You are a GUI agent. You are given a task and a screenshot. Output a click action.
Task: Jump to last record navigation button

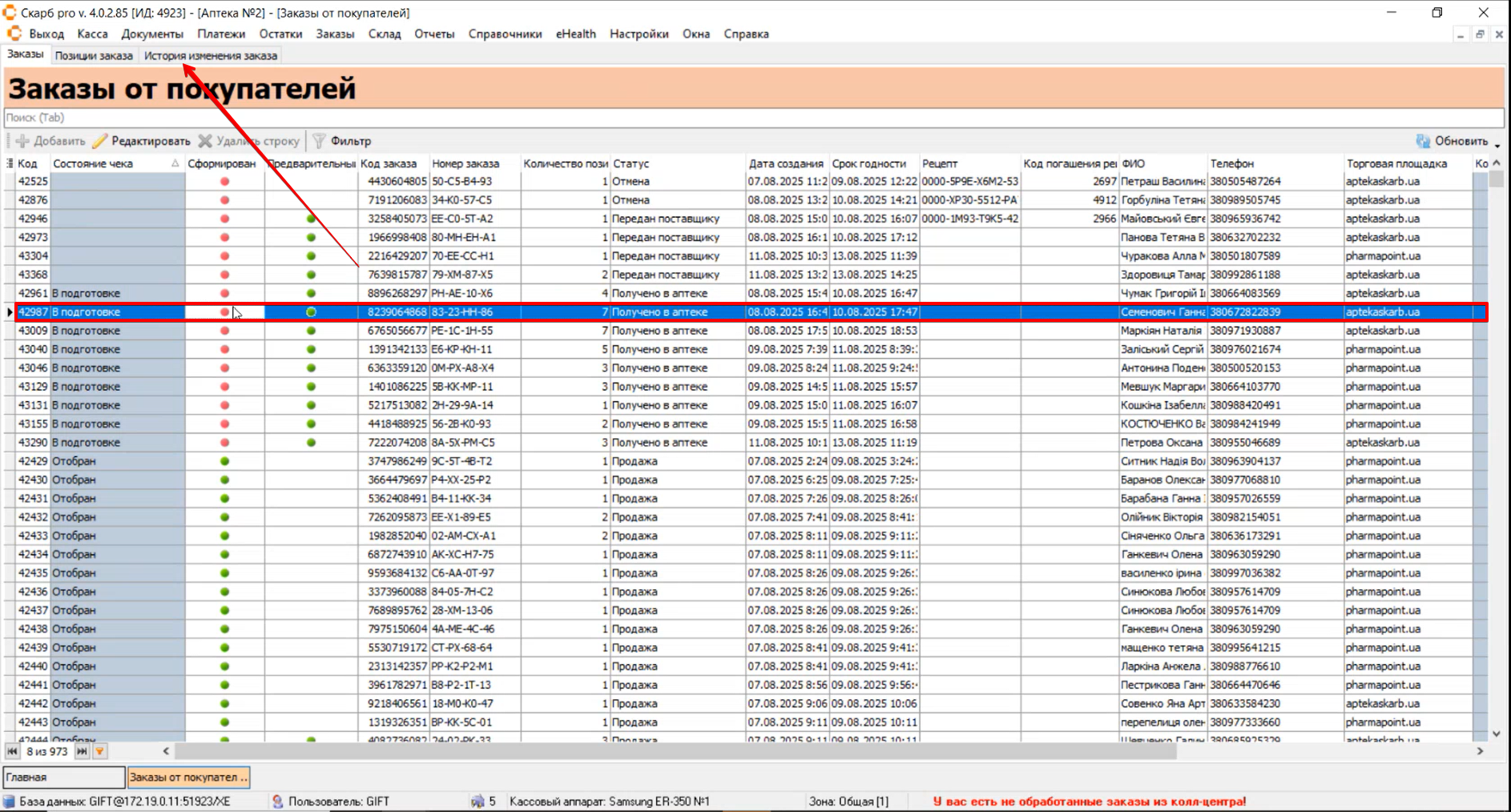pos(82,751)
